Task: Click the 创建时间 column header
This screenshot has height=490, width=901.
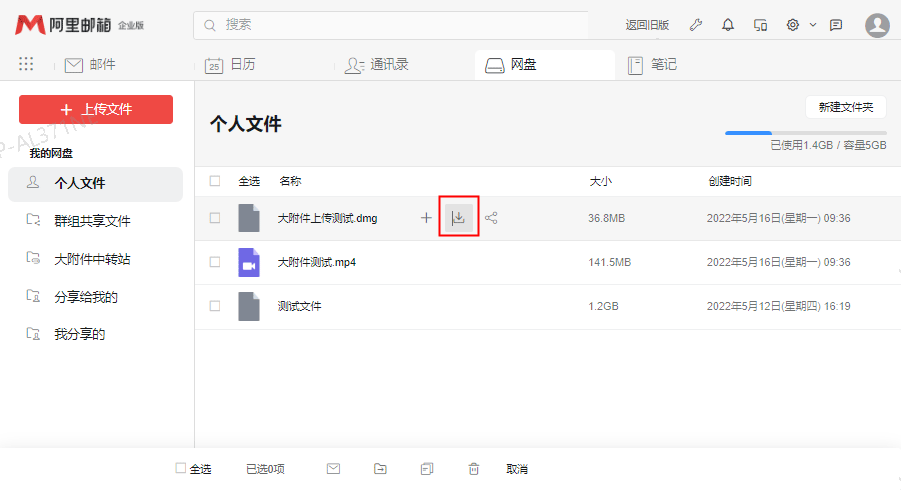Action: [x=730, y=181]
